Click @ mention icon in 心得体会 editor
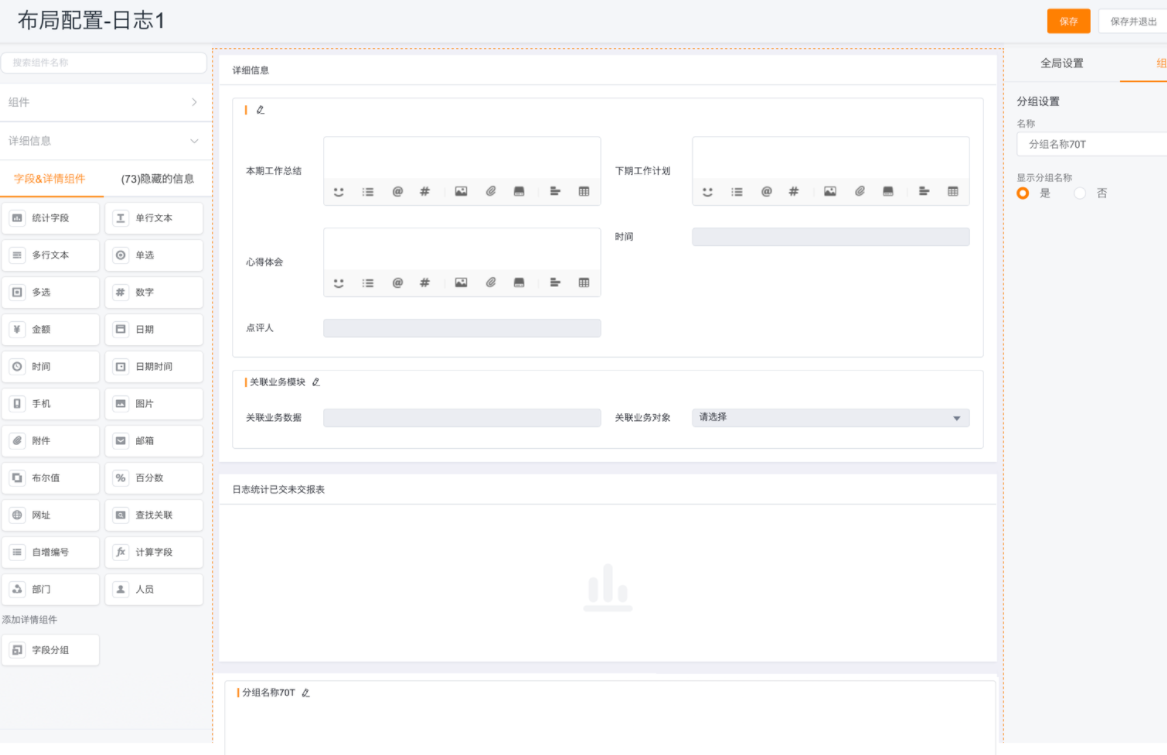The height and width of the screenshot is (755, 1167). (x=397, y=283)
